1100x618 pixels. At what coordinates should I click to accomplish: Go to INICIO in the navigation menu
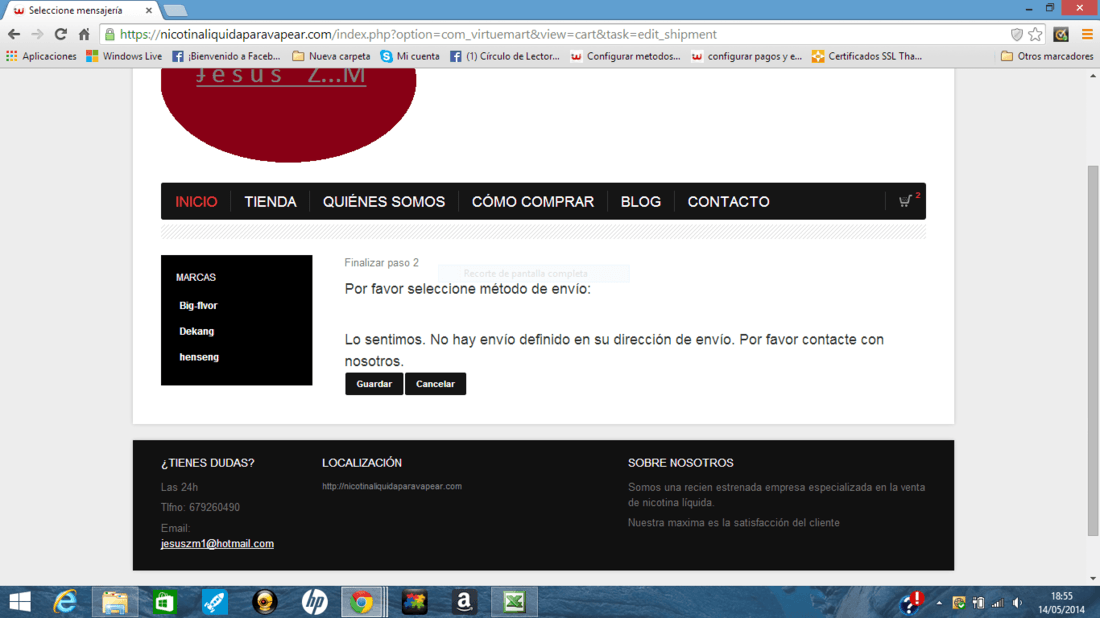coord(196,202)
